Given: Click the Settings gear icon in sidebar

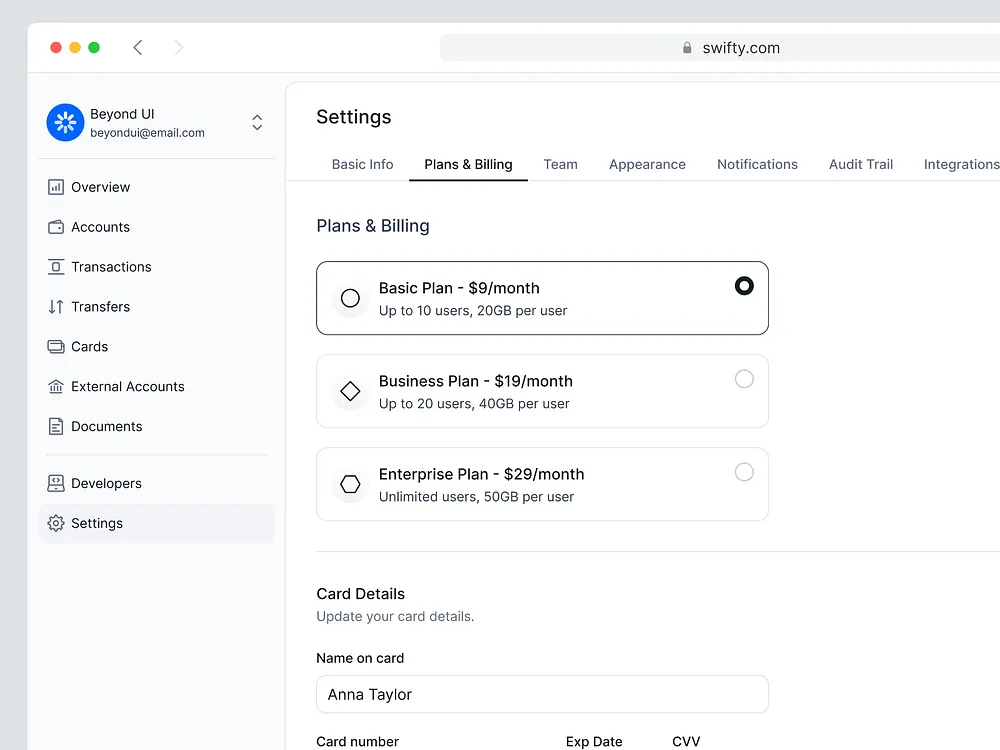Looking at the screenshot, I should click(x=55, y=523).
